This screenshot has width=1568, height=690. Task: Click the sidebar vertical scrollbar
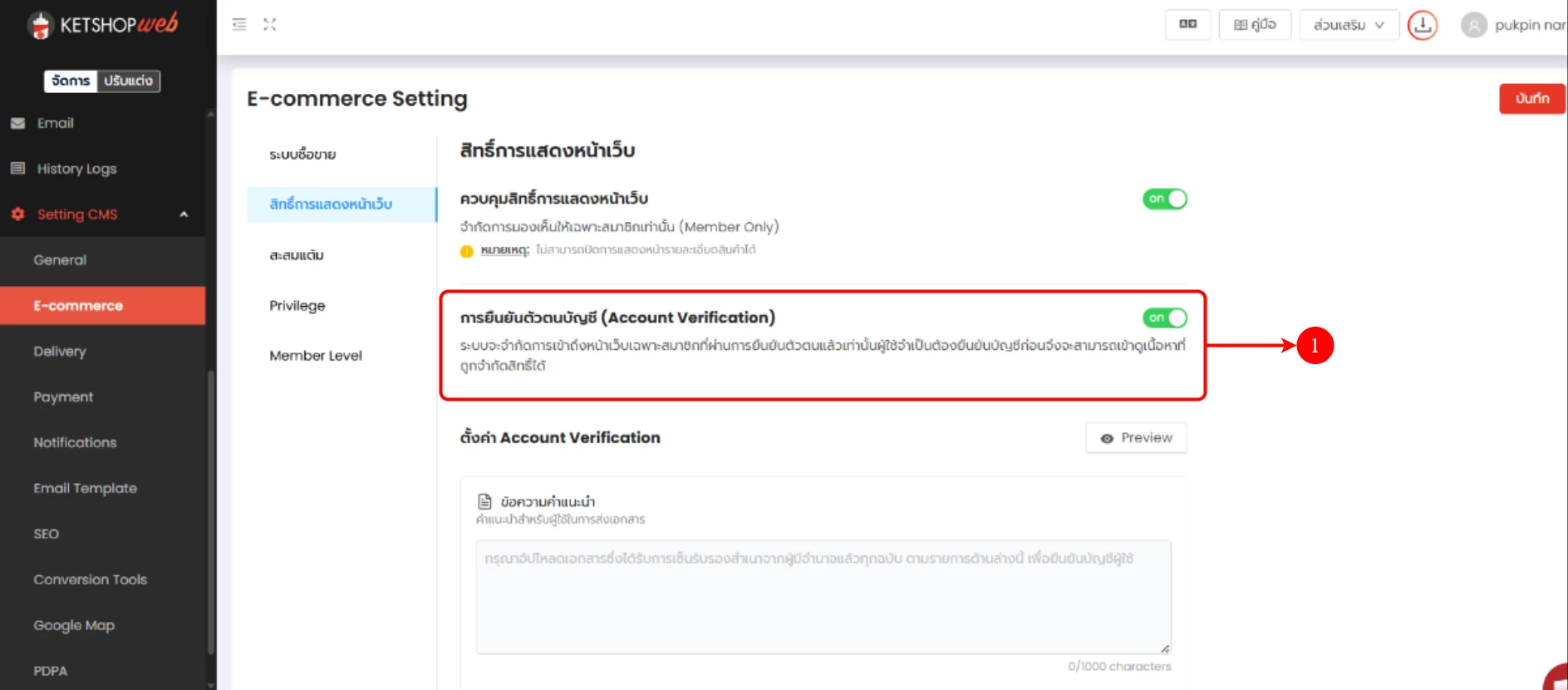tap(211, 499)
